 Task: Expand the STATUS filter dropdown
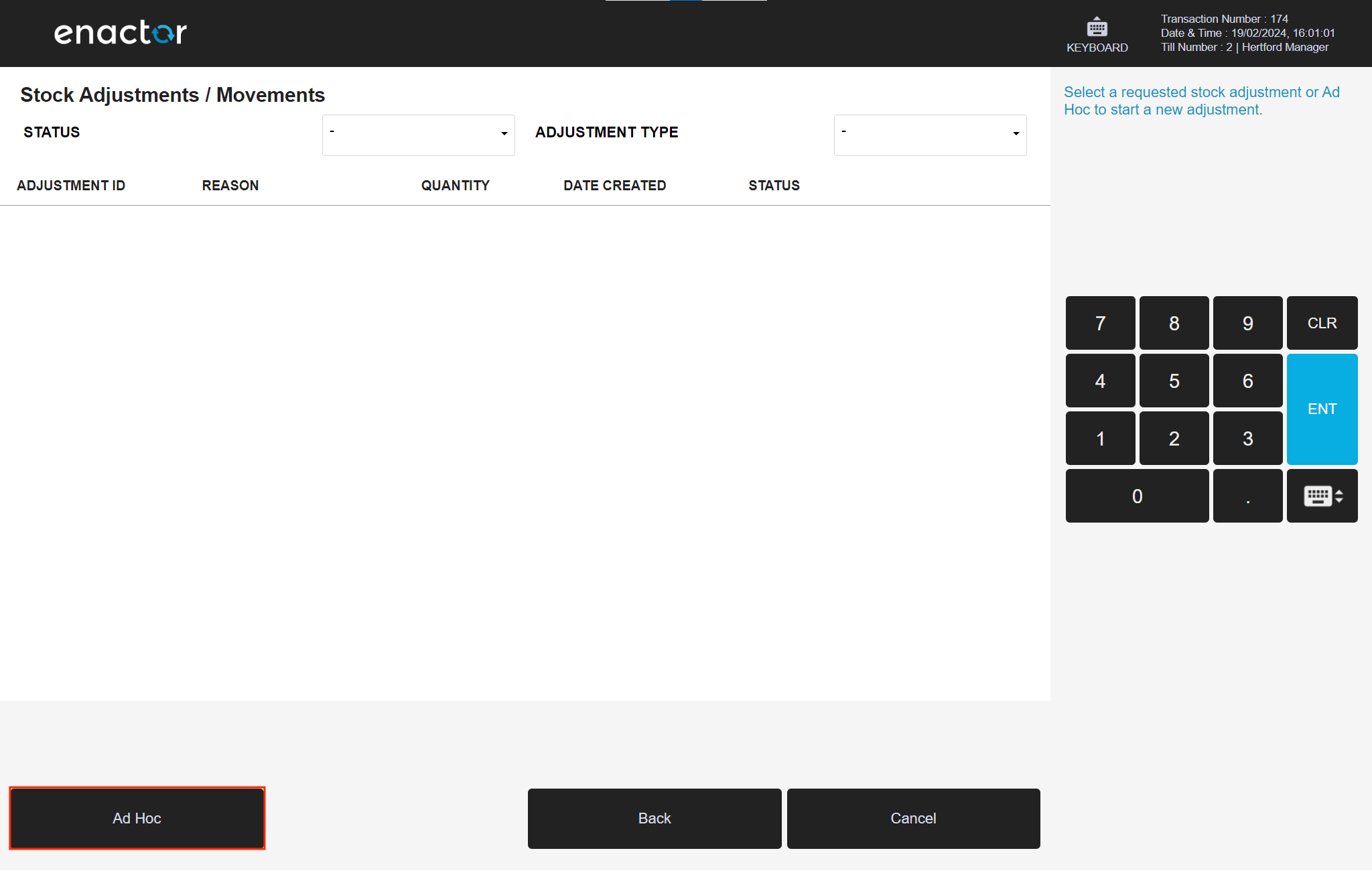coord(418,135)
